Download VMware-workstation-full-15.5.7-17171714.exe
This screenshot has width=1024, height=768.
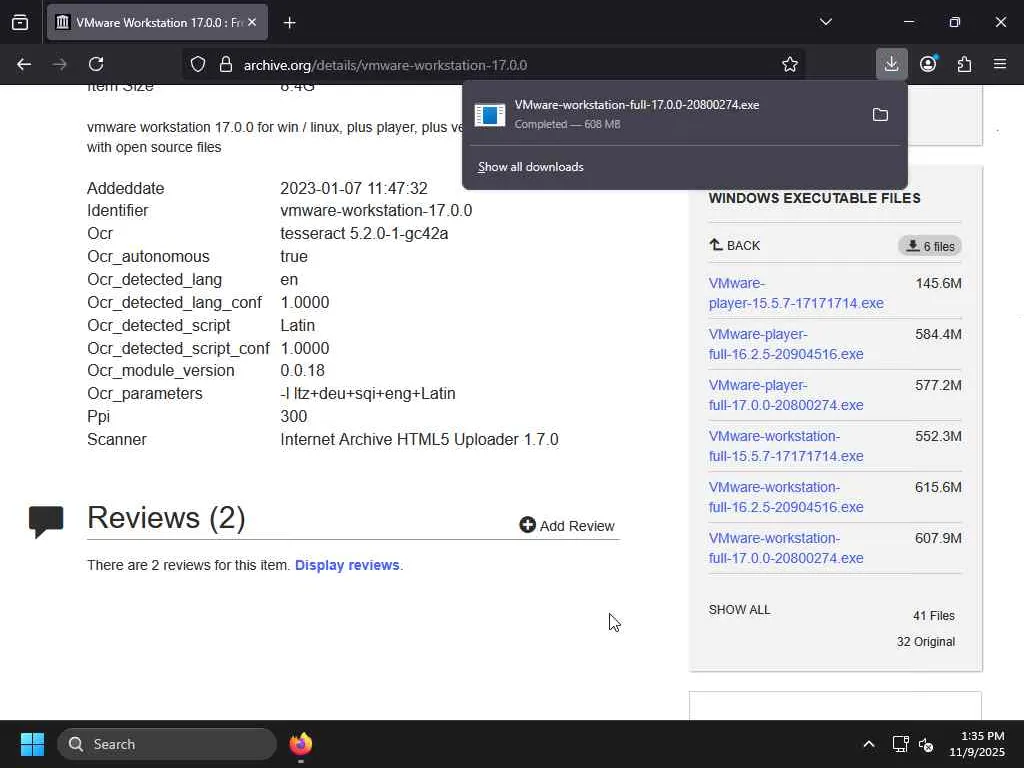coord(786,446)
